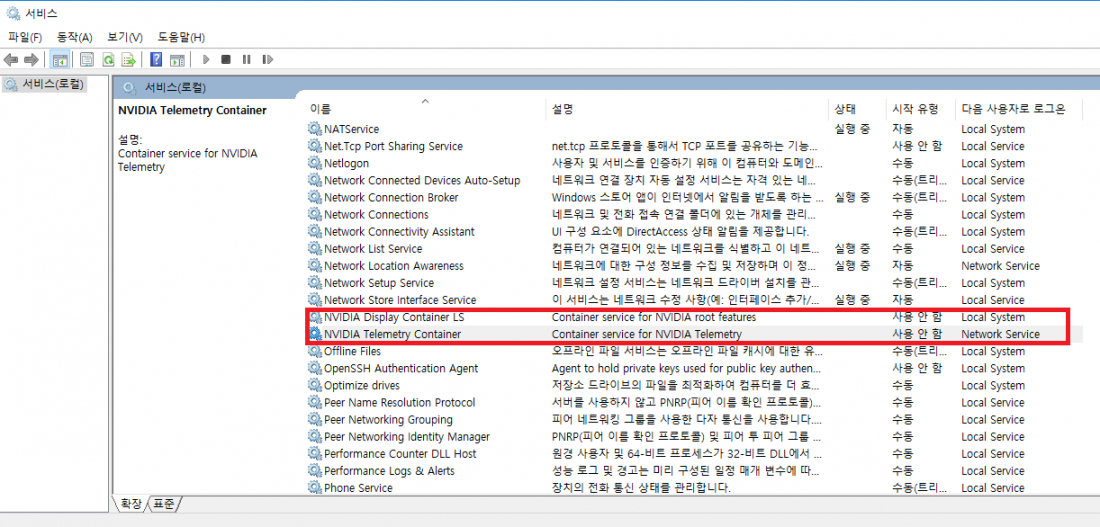Click the gear icon beside Network Connections

[314, 214]
